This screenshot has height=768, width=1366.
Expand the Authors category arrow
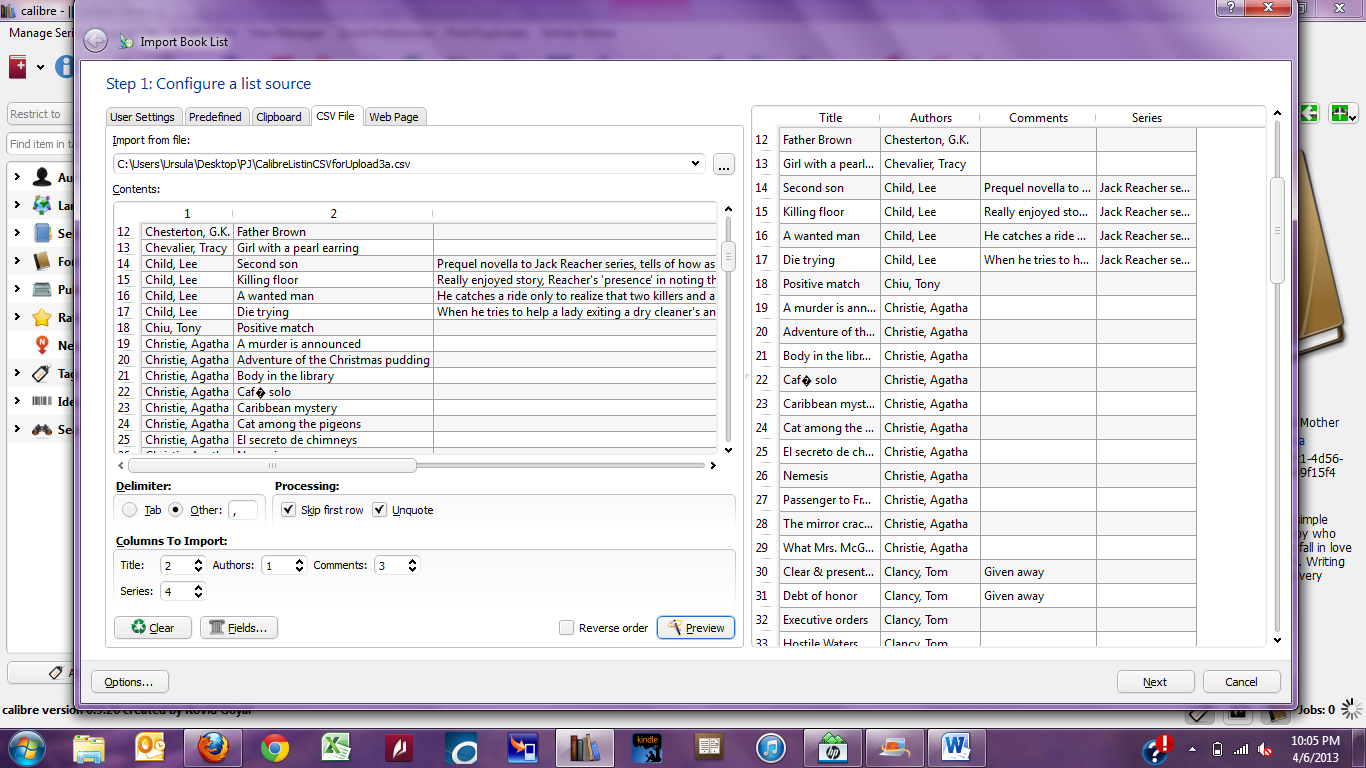coord(17,177)
